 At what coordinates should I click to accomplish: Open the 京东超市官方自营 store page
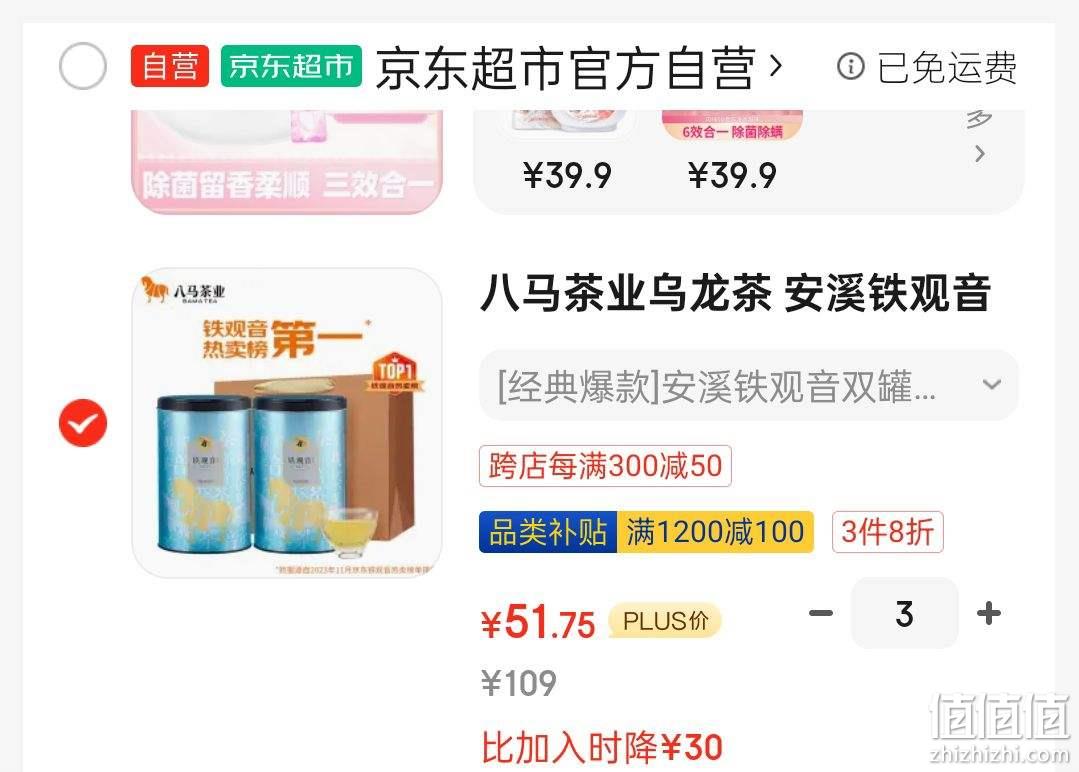point(566,67)
